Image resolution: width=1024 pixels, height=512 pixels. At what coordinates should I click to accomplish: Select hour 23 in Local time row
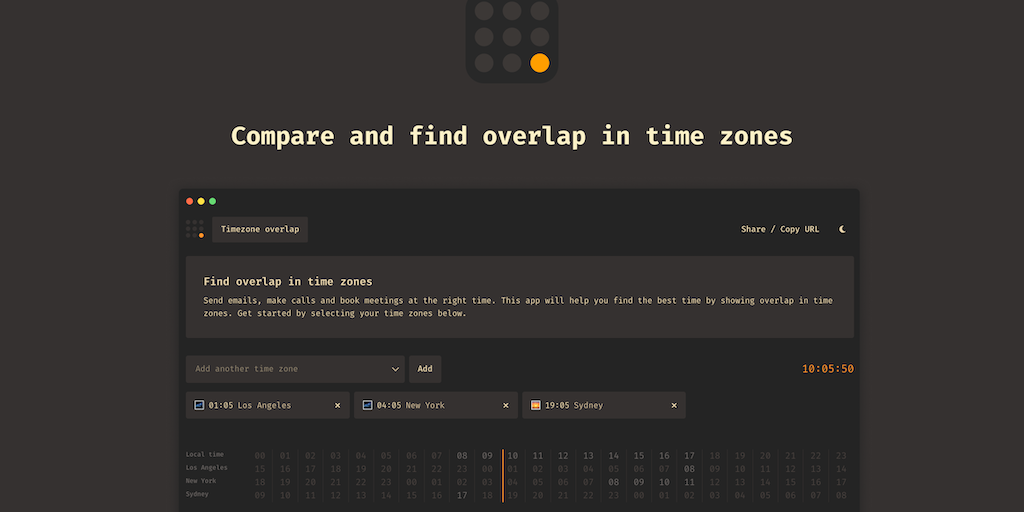tap(841, 456)
